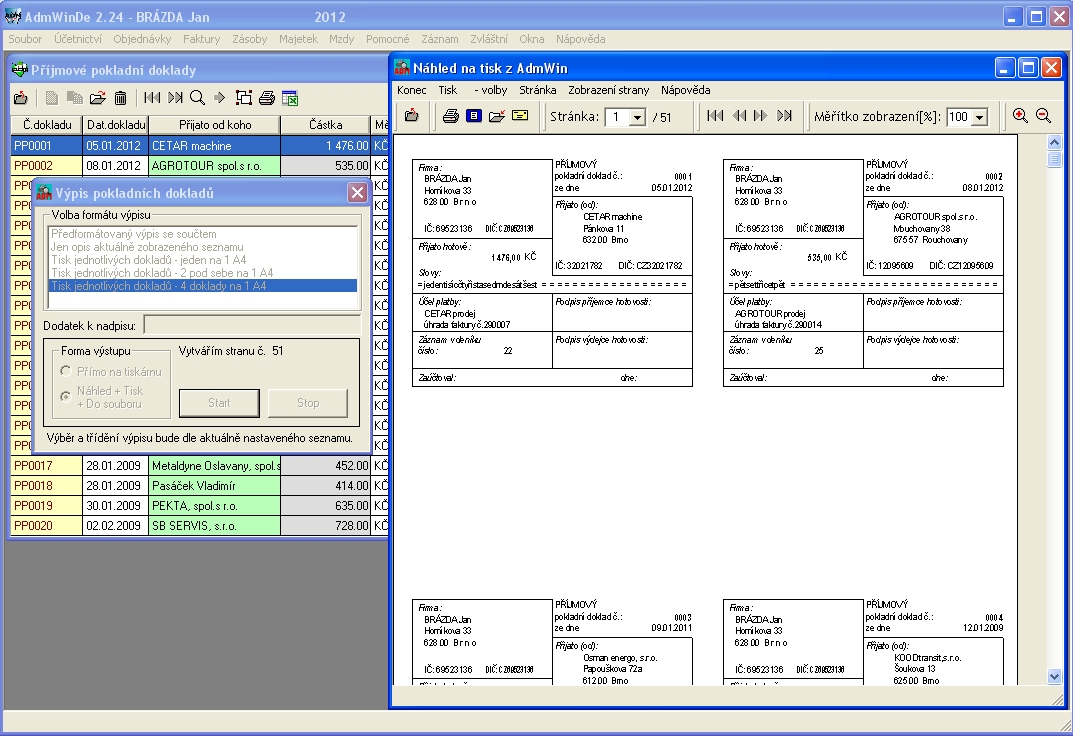Image resolution: width=1073 pixels, height=736 pixels.
Task: Click exit icon in Příjmové pokladní doklady toolbar
Action: [21, 98]
